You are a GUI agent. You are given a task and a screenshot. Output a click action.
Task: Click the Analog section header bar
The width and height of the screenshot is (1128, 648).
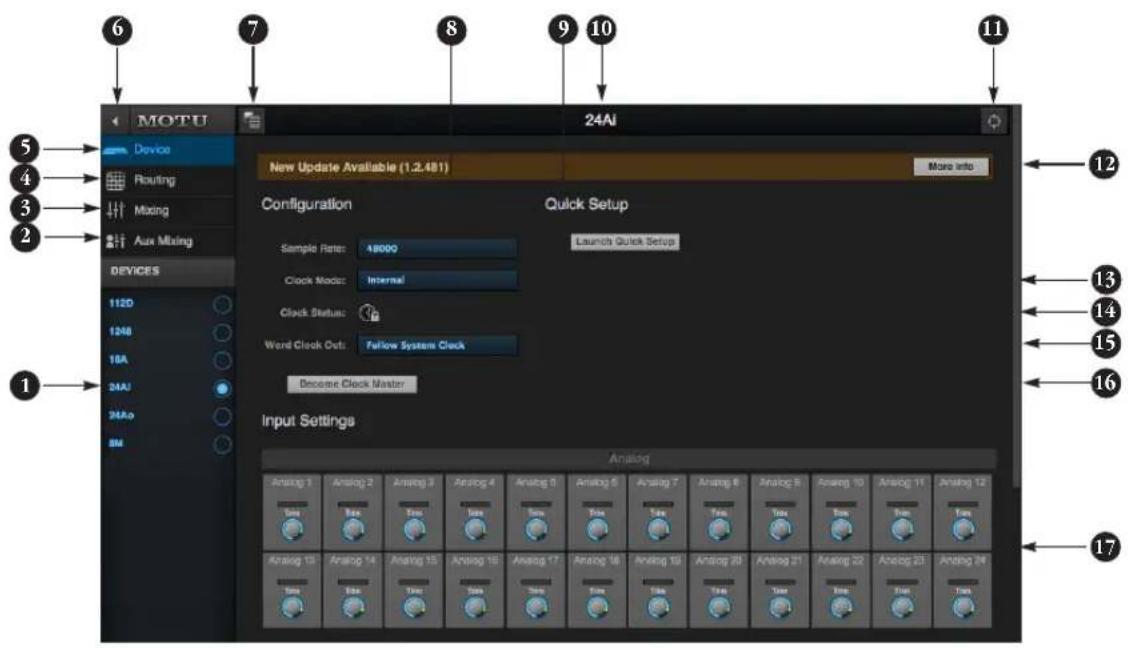point(629,459)
